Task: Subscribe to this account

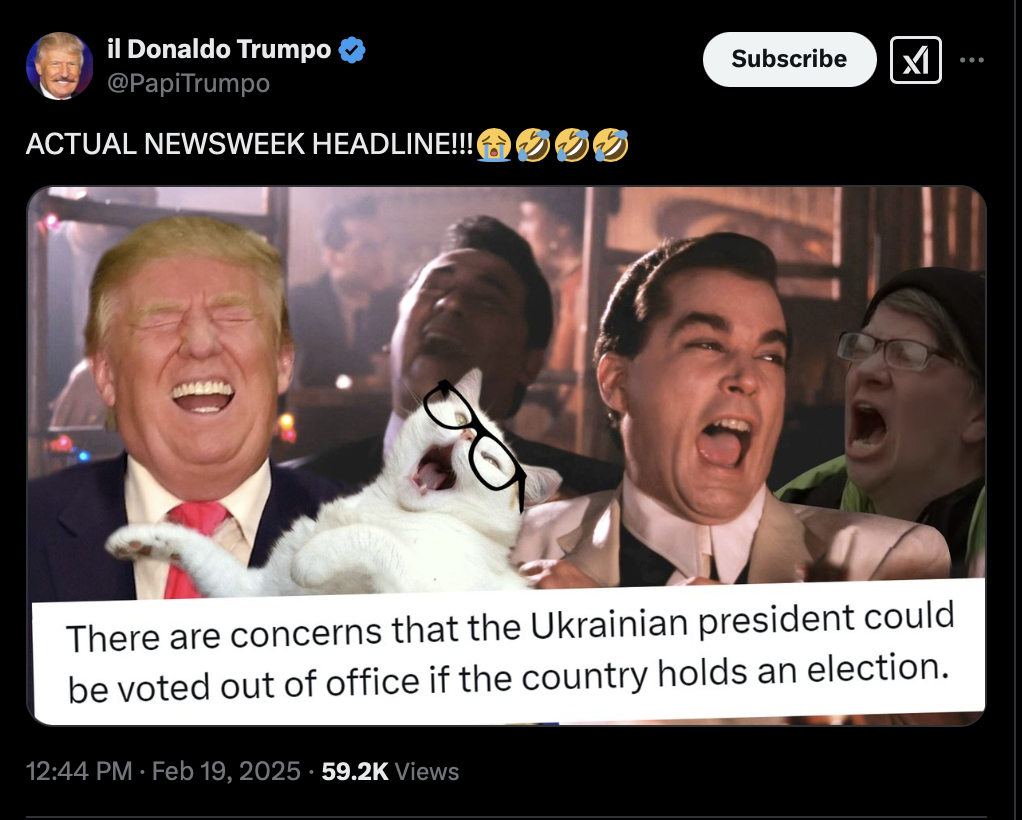Action: pyautogui.click(x=789, y=59)
